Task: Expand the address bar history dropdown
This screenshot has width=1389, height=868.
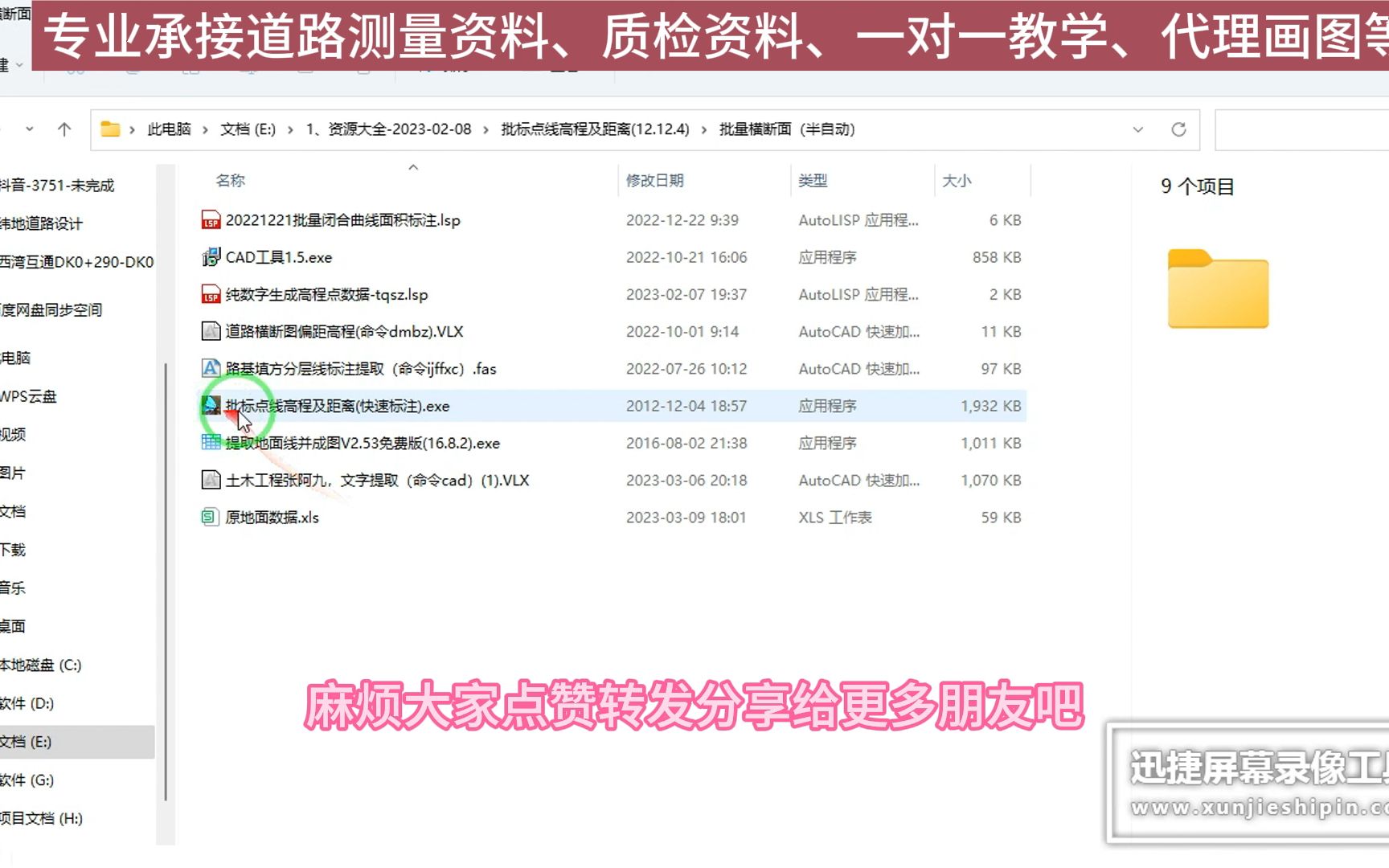Action: coord(1137,129)
